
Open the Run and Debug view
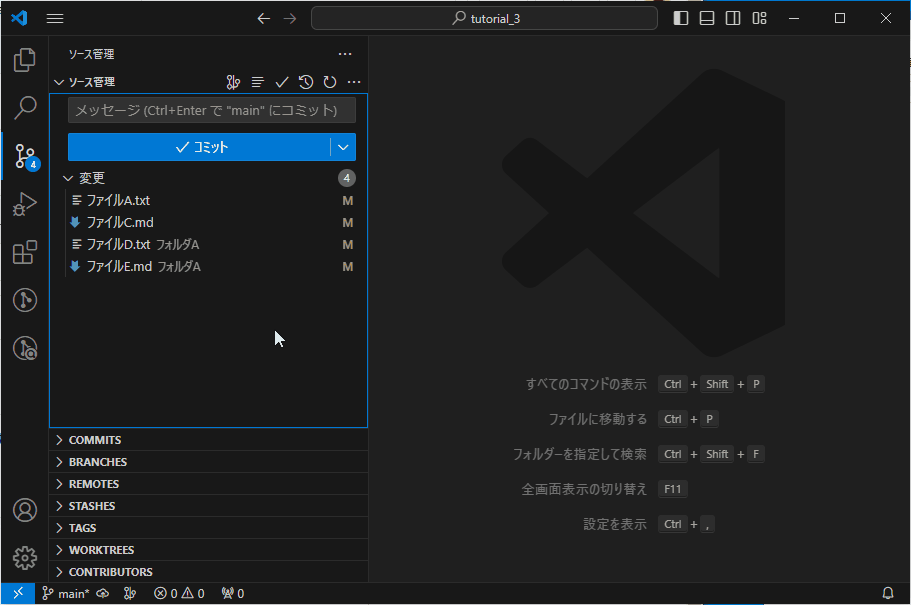coord(24,204)
